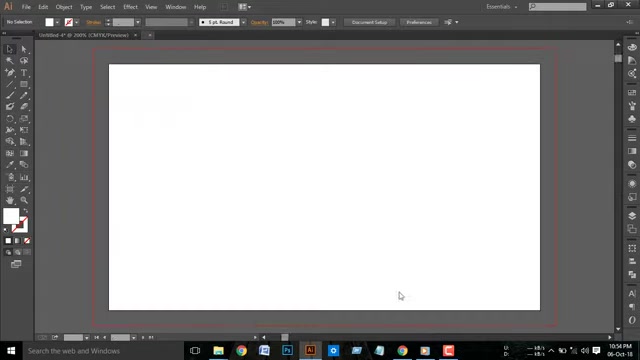Activate the Hand tool
Image resolution: width=640 pixels, height=360 pixels.
coord(10,200)
